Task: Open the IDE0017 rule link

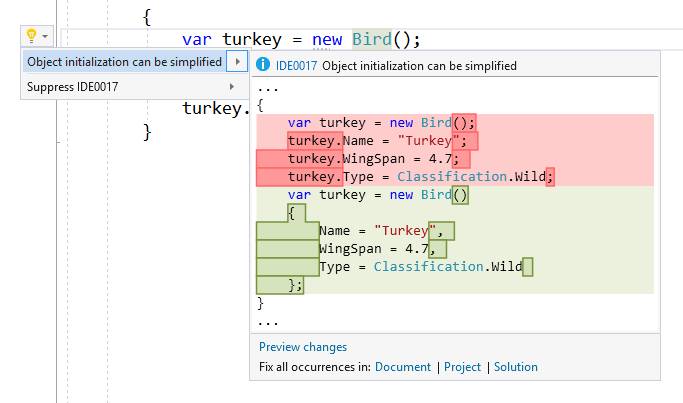Action: click(296, 66)
